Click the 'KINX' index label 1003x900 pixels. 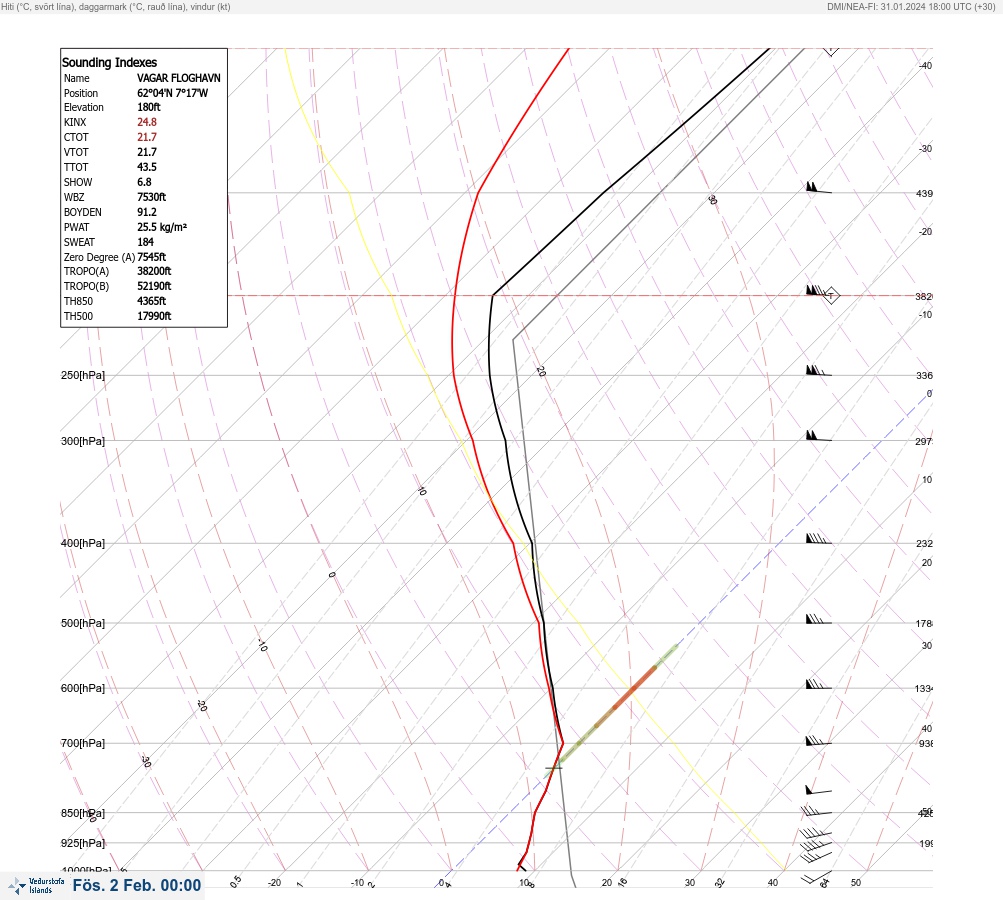[x=75, y=122]
